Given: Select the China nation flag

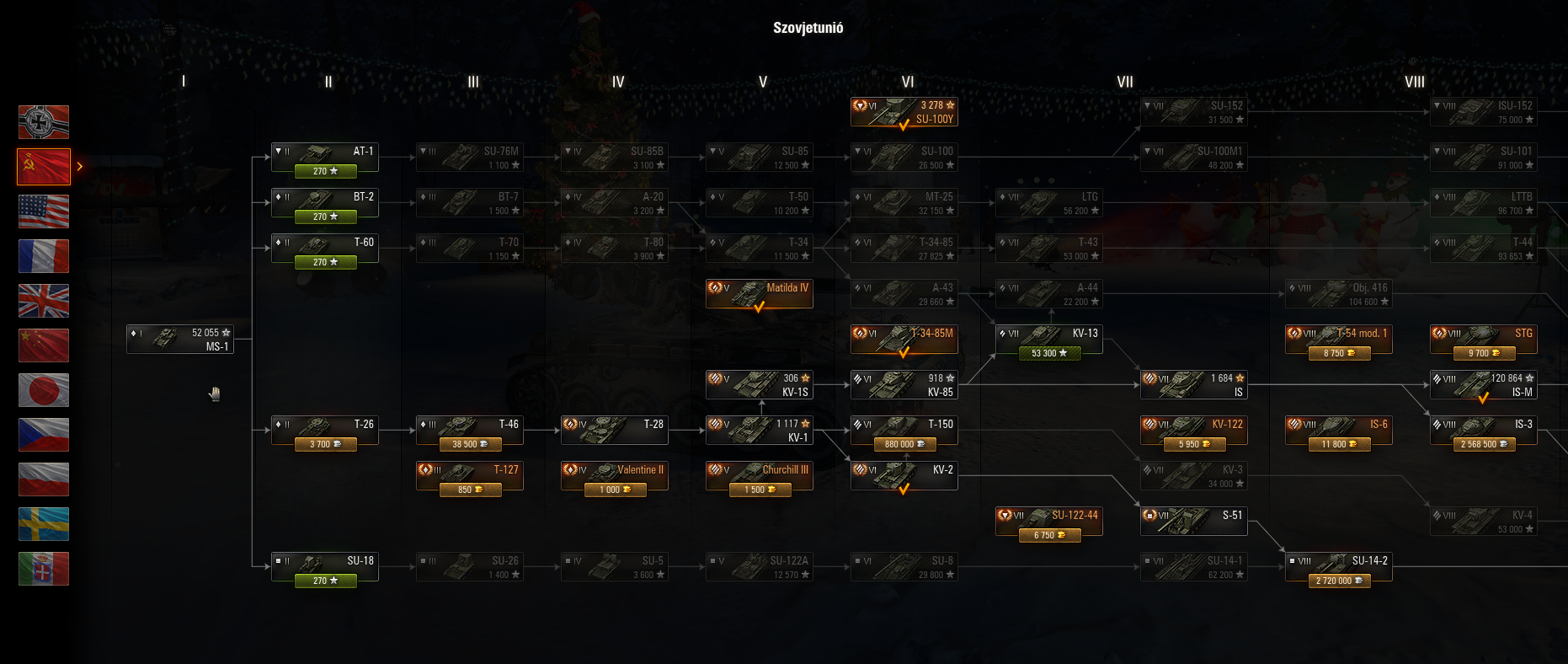Looking at the screenshot, I should point(44,345).
